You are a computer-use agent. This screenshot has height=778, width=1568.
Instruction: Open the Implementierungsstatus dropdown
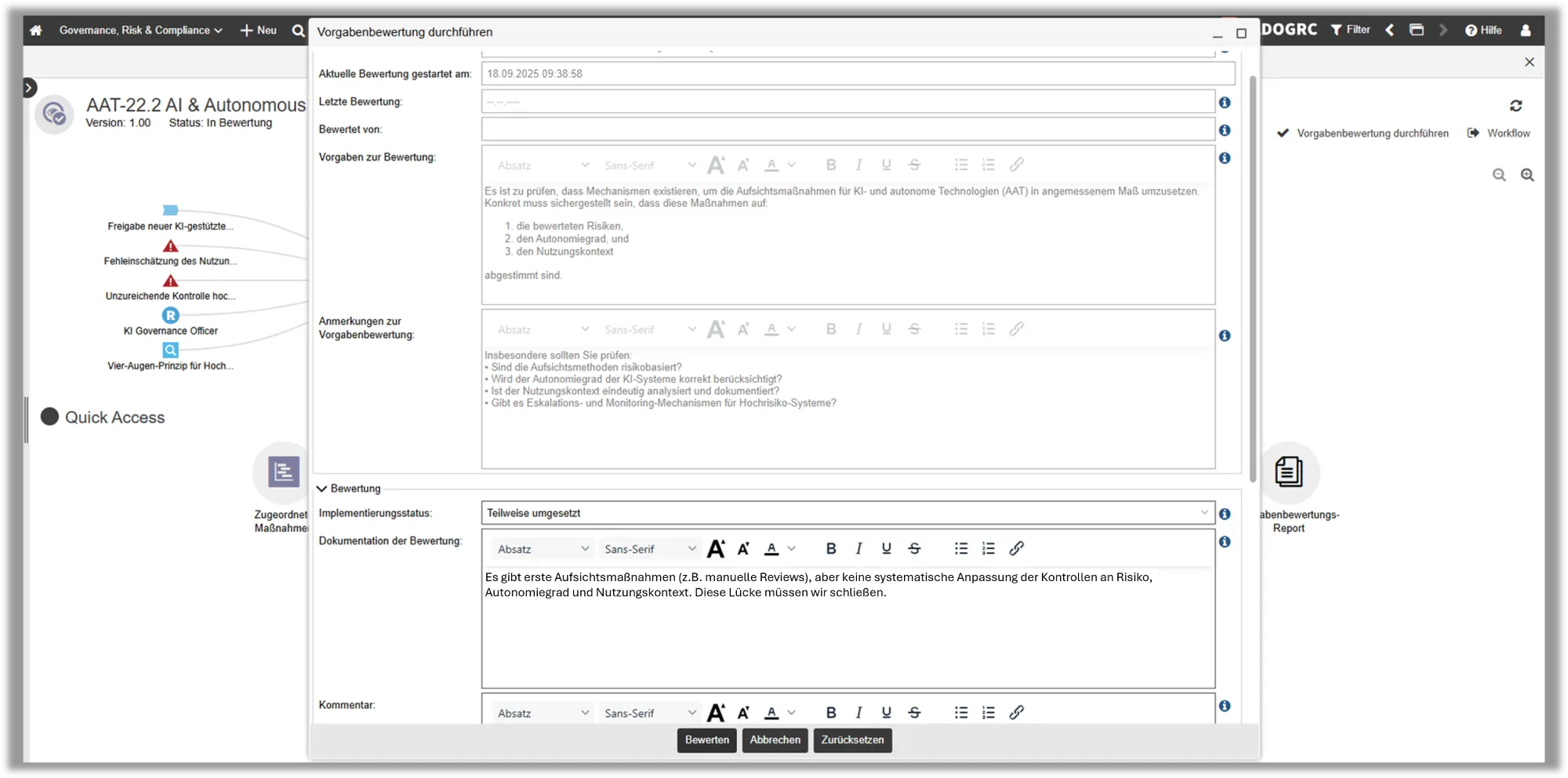[848, 513]
